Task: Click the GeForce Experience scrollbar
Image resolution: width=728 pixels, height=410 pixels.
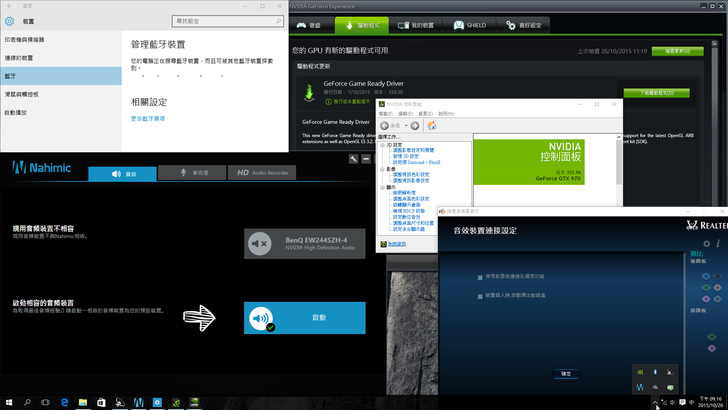Action: (x=715, y=121)
